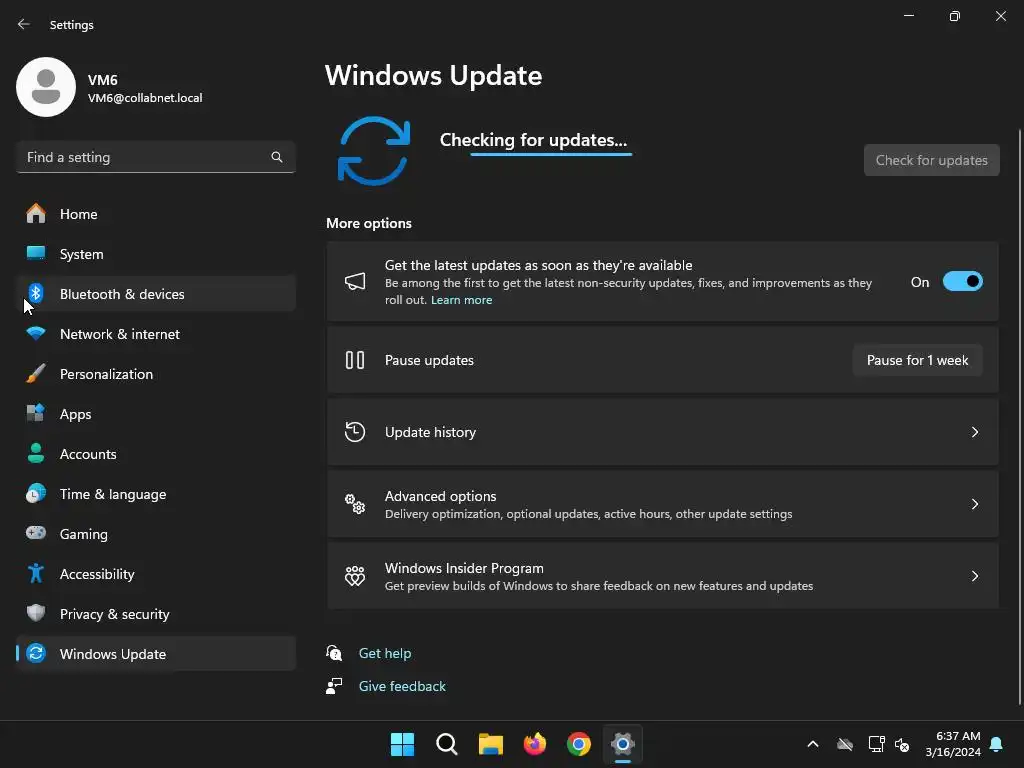Click the Advanced options gears icon
Screen dimensions: 1024x768
[x=355, y=504]
